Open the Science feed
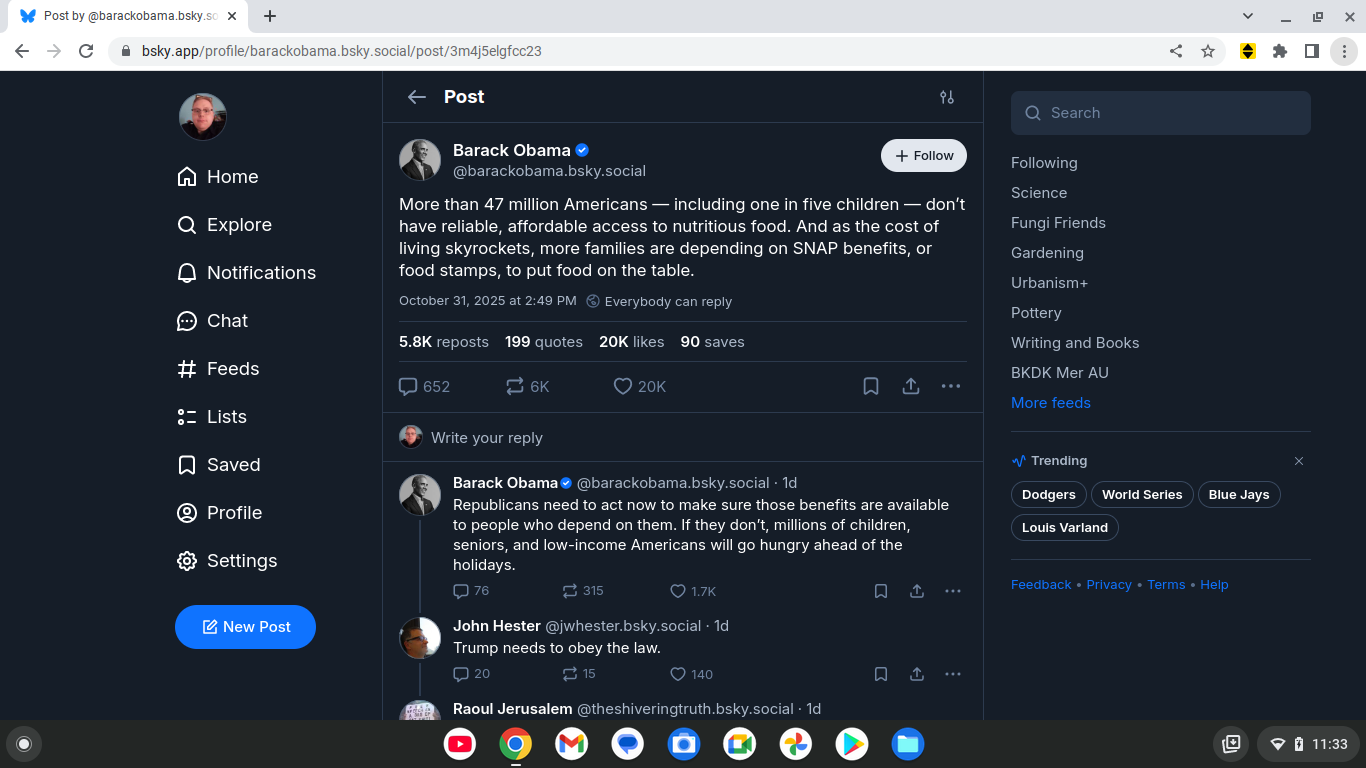This screenshot has width=1366, height=768. click(1039, 193)
